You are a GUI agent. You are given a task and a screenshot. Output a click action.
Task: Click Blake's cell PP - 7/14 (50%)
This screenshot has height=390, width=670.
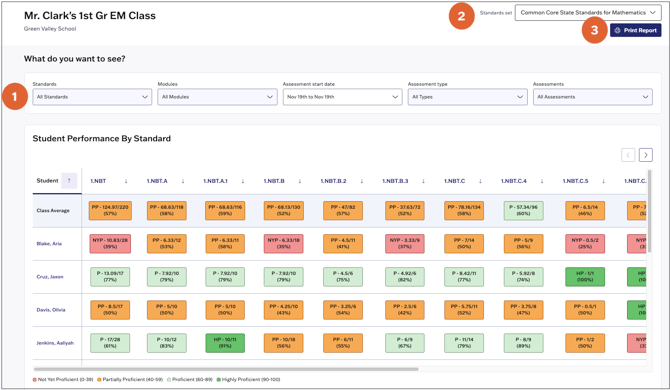pyautogui.click(x=464, y=243)
